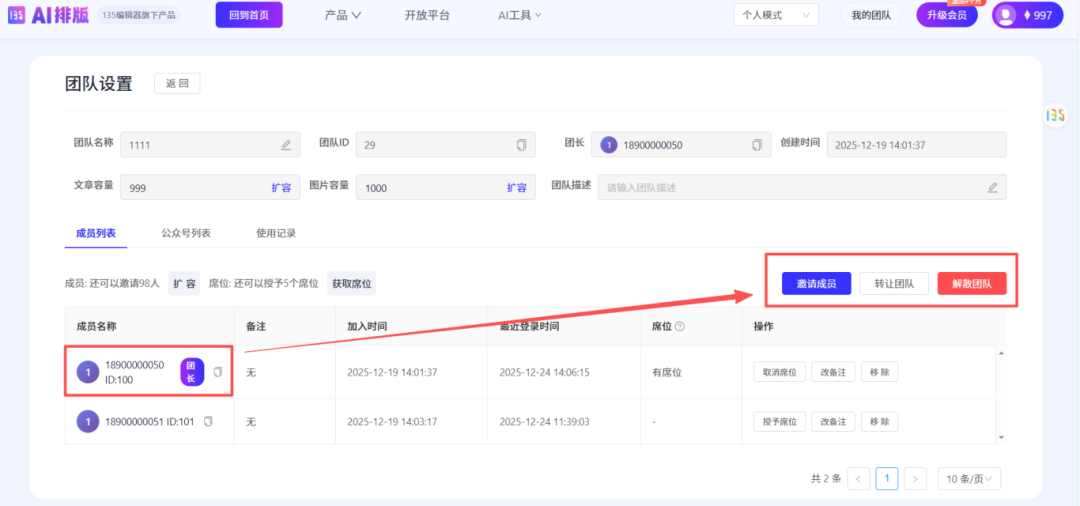Image resolution: width=1080 pixels, height=506 pixels.
Task: Open the 10 条/页 page size dropdown
Action: pos(969,479)
